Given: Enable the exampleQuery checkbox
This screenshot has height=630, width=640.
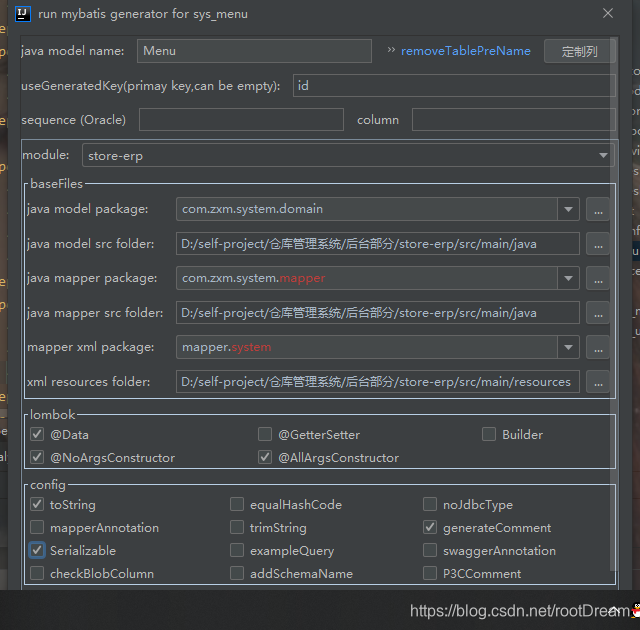Looking at the screenshot, I should [x=237, y=550].
